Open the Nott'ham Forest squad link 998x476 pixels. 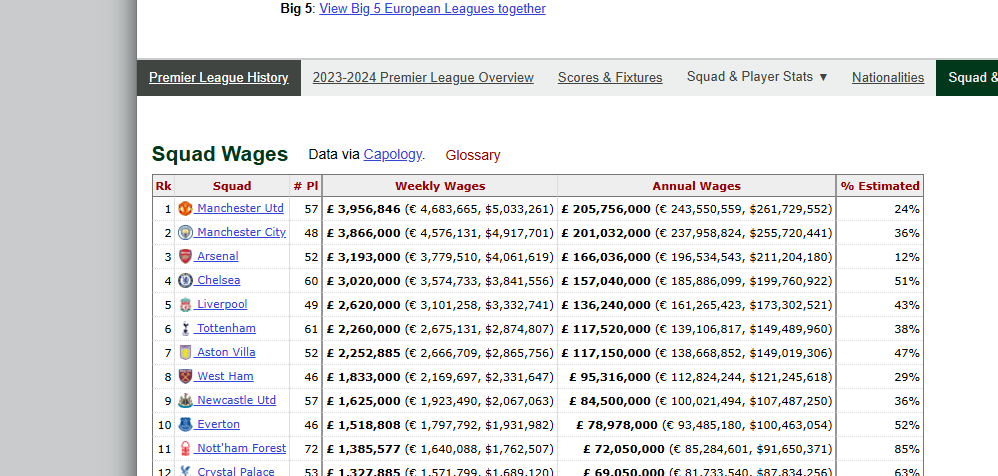pyautogui.click(x=241, y=449)
